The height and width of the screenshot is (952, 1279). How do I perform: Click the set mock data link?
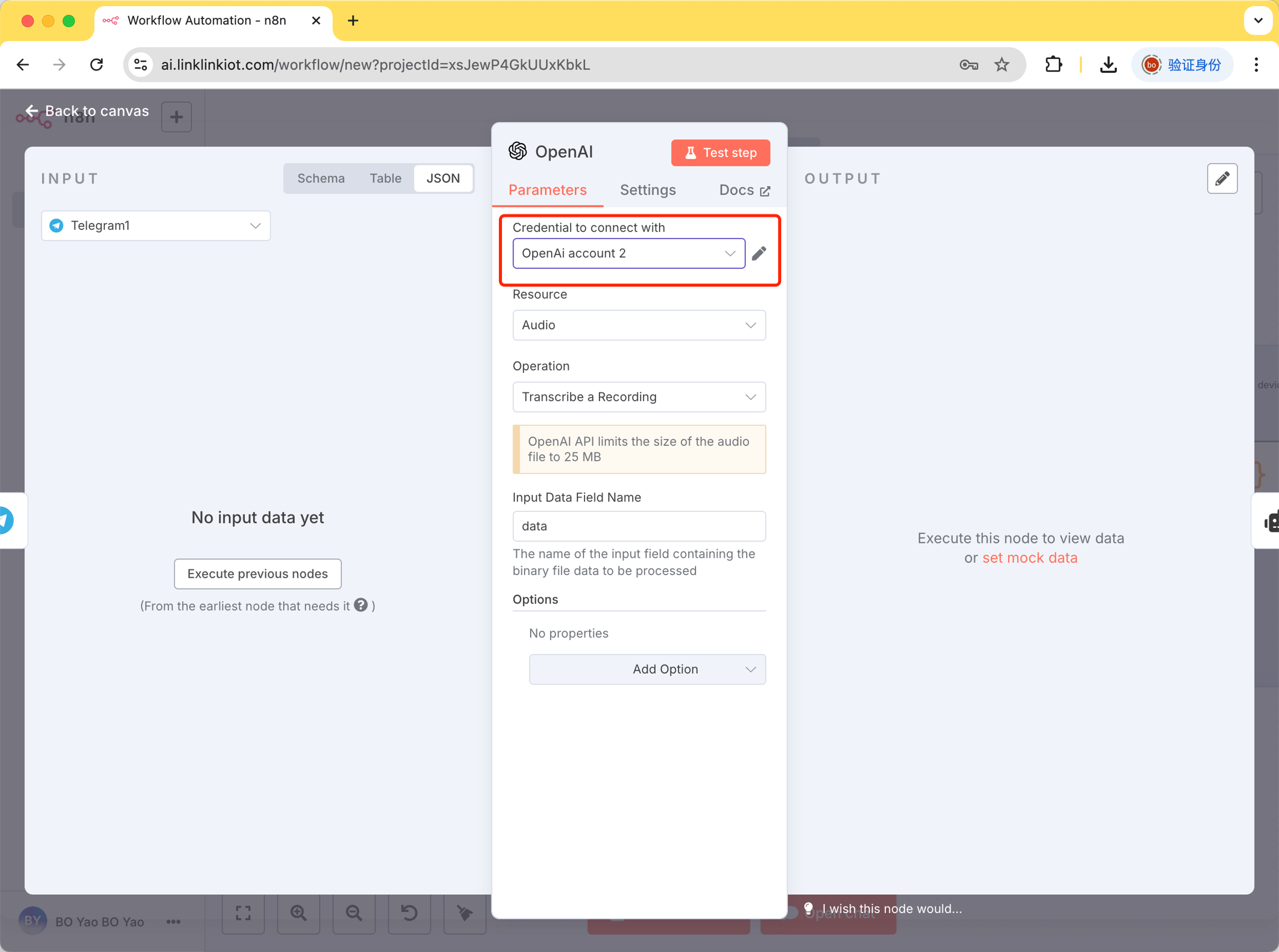(1029, 558)
